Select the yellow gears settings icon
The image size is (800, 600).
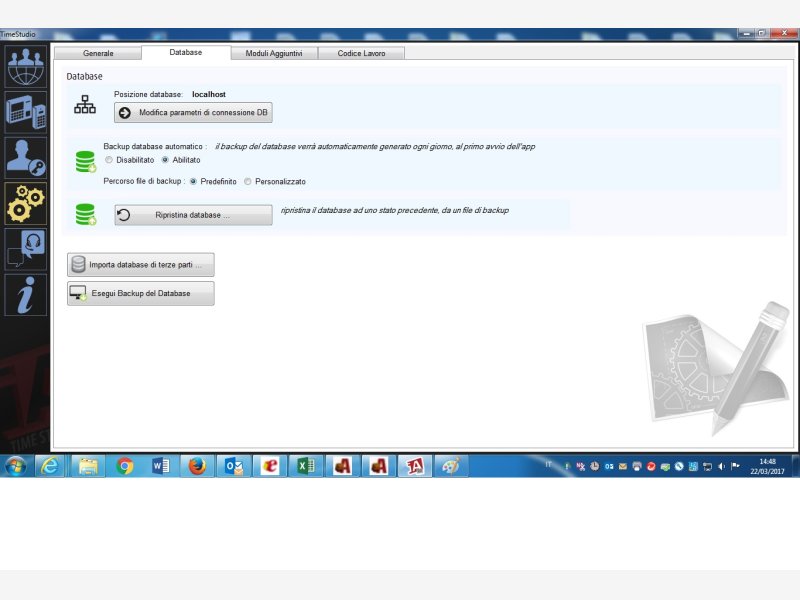click(x=25, y=203)
